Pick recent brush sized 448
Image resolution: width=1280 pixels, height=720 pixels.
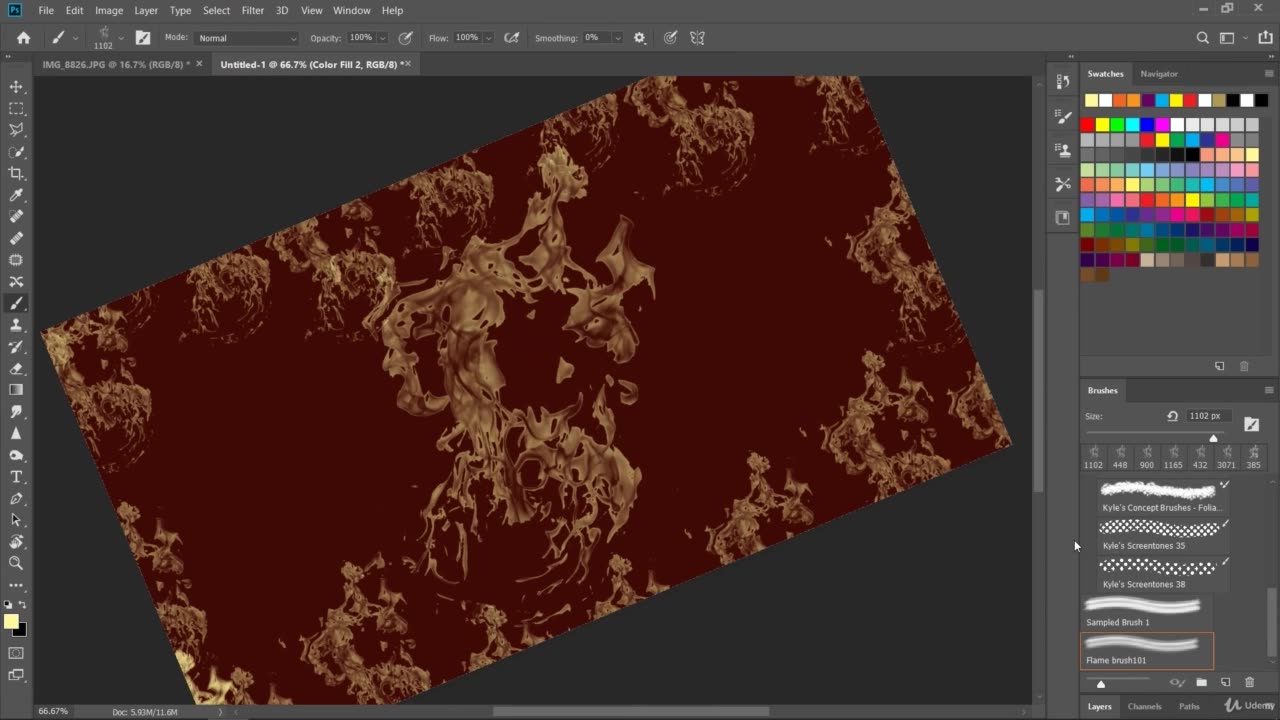tap(1120, 457)
